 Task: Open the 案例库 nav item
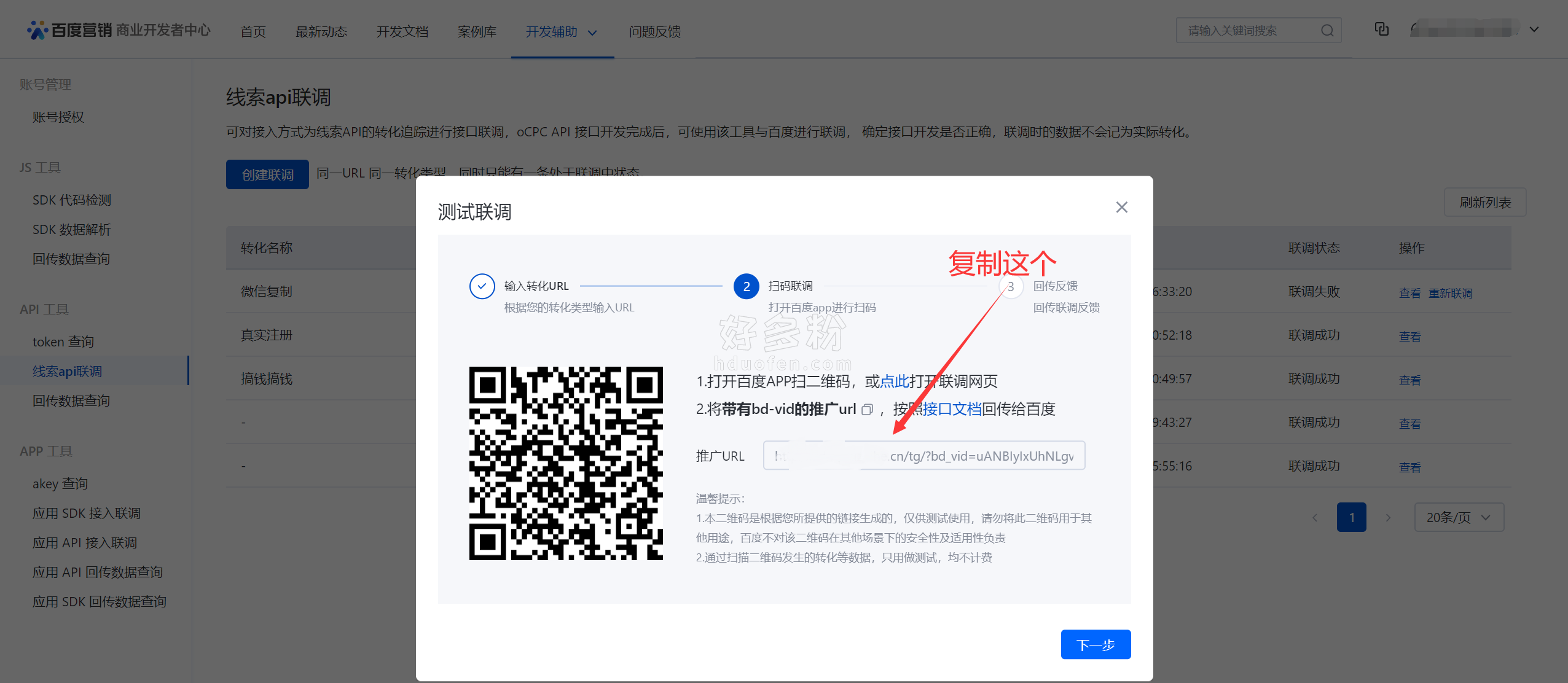pyautogui.click(x=477, y=32)
